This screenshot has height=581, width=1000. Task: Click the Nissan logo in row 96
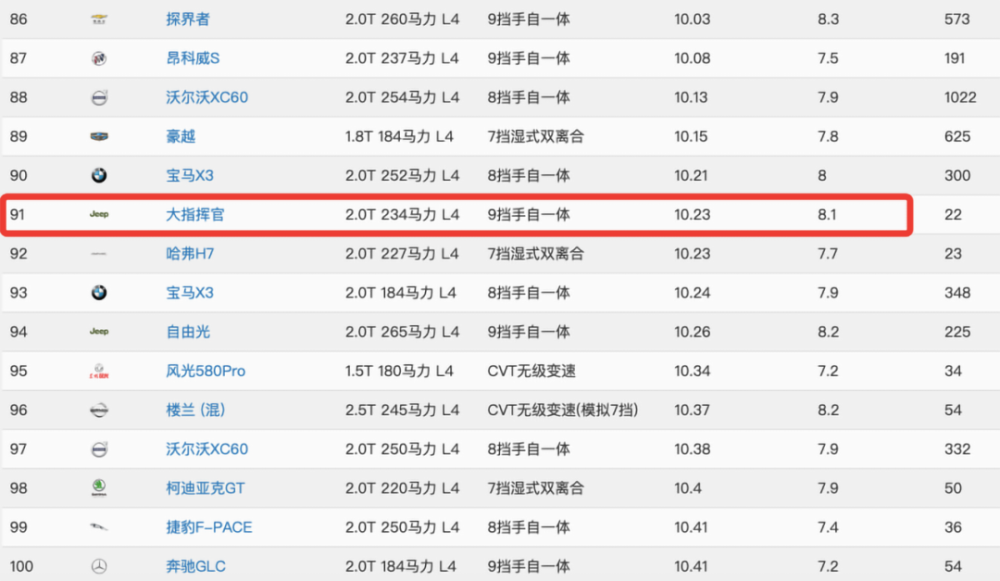(x=99, y=410)
